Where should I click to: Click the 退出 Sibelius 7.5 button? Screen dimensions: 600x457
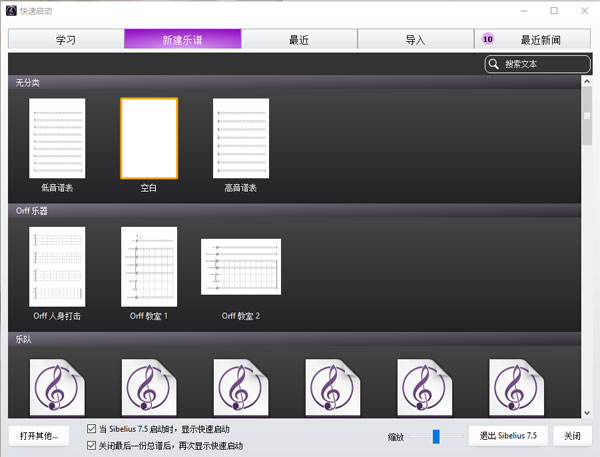[508, 436]
